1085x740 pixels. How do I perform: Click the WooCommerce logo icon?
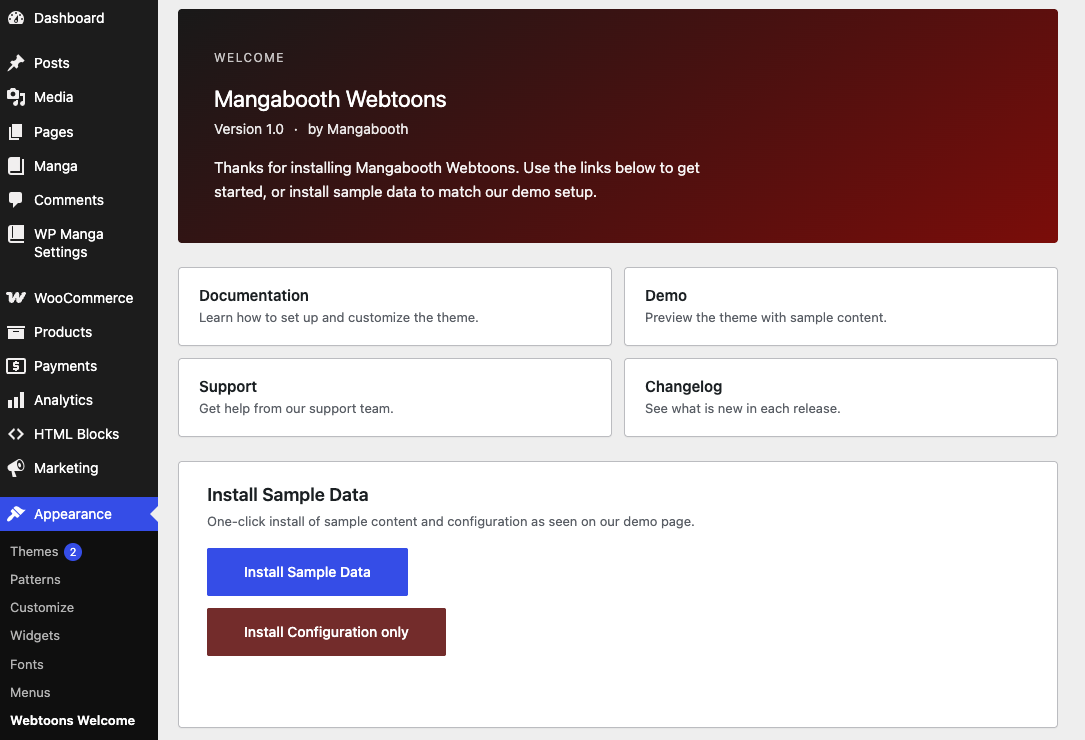coord(16,298)
